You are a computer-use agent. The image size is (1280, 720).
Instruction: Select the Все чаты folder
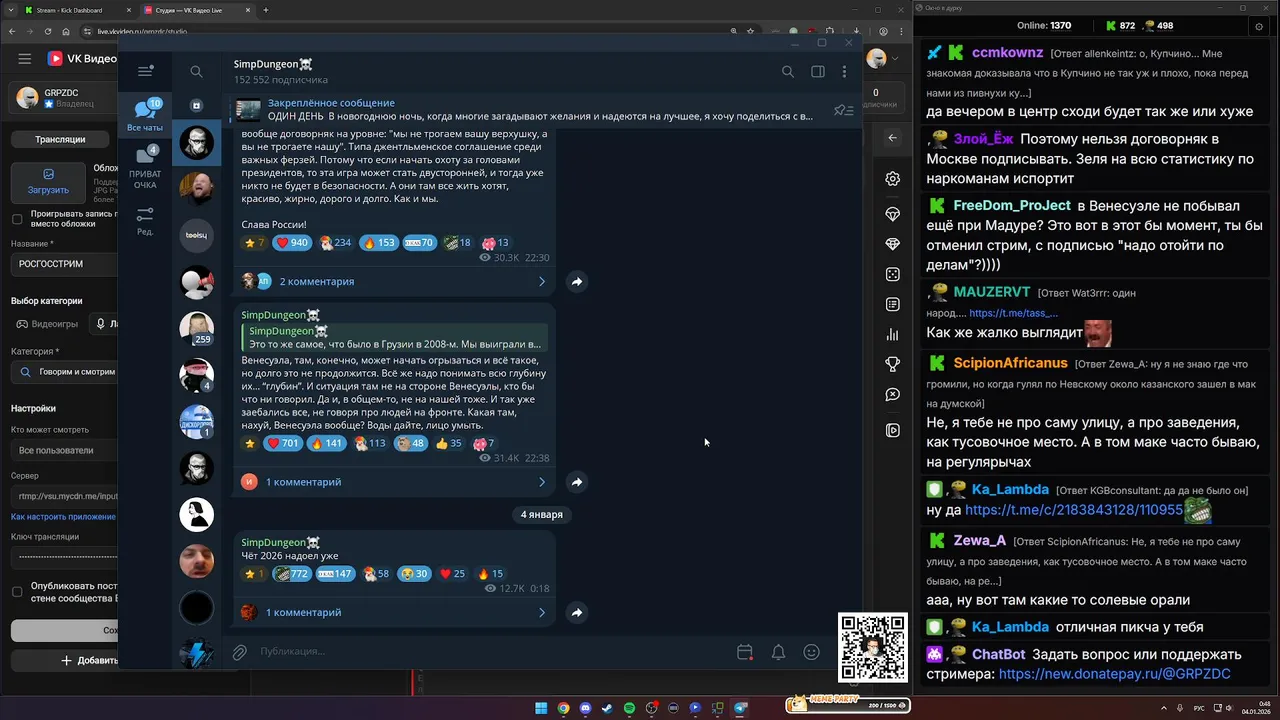145,116
